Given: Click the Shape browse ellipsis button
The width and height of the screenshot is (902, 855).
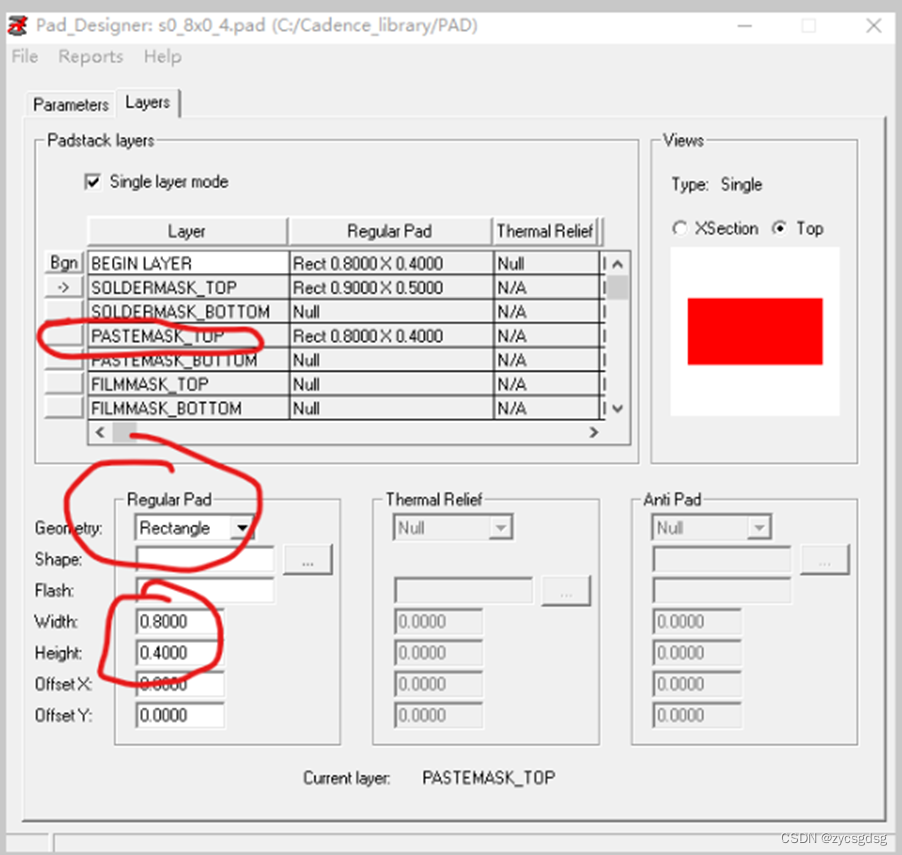Looking at the screenshot, I should [307, 560].
